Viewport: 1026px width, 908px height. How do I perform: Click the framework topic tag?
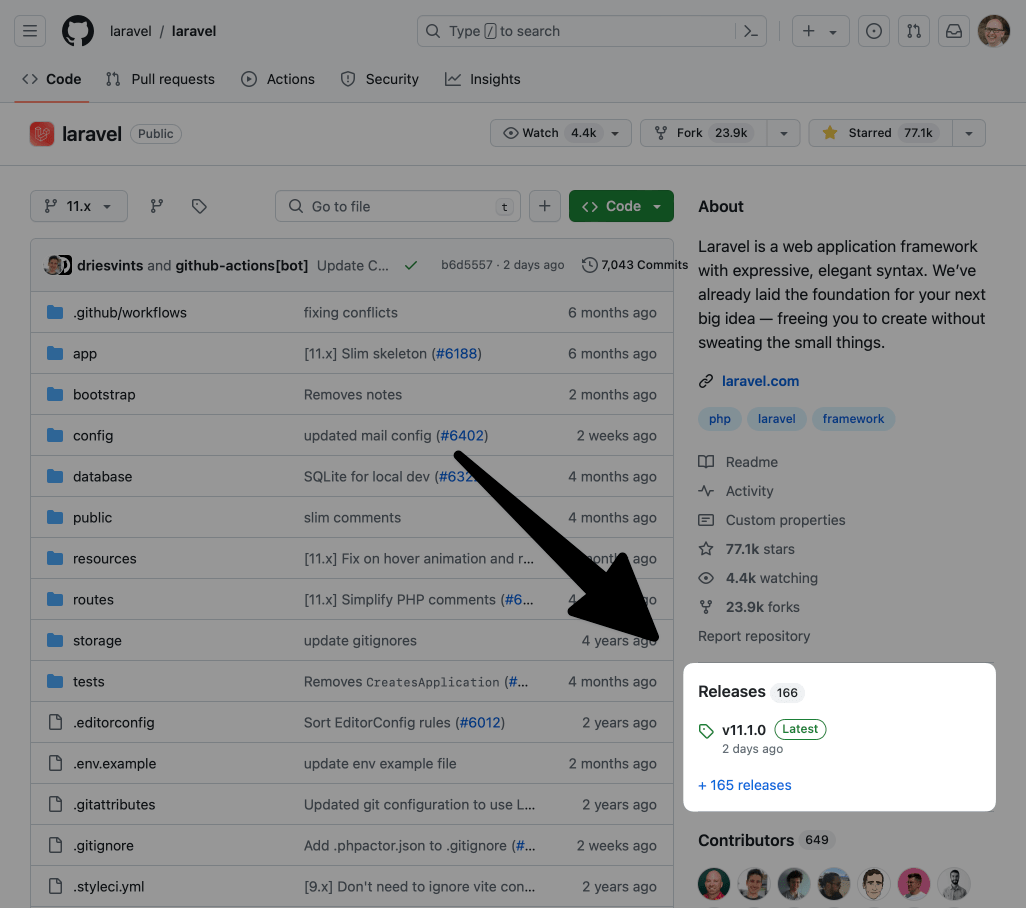point(853,419)
